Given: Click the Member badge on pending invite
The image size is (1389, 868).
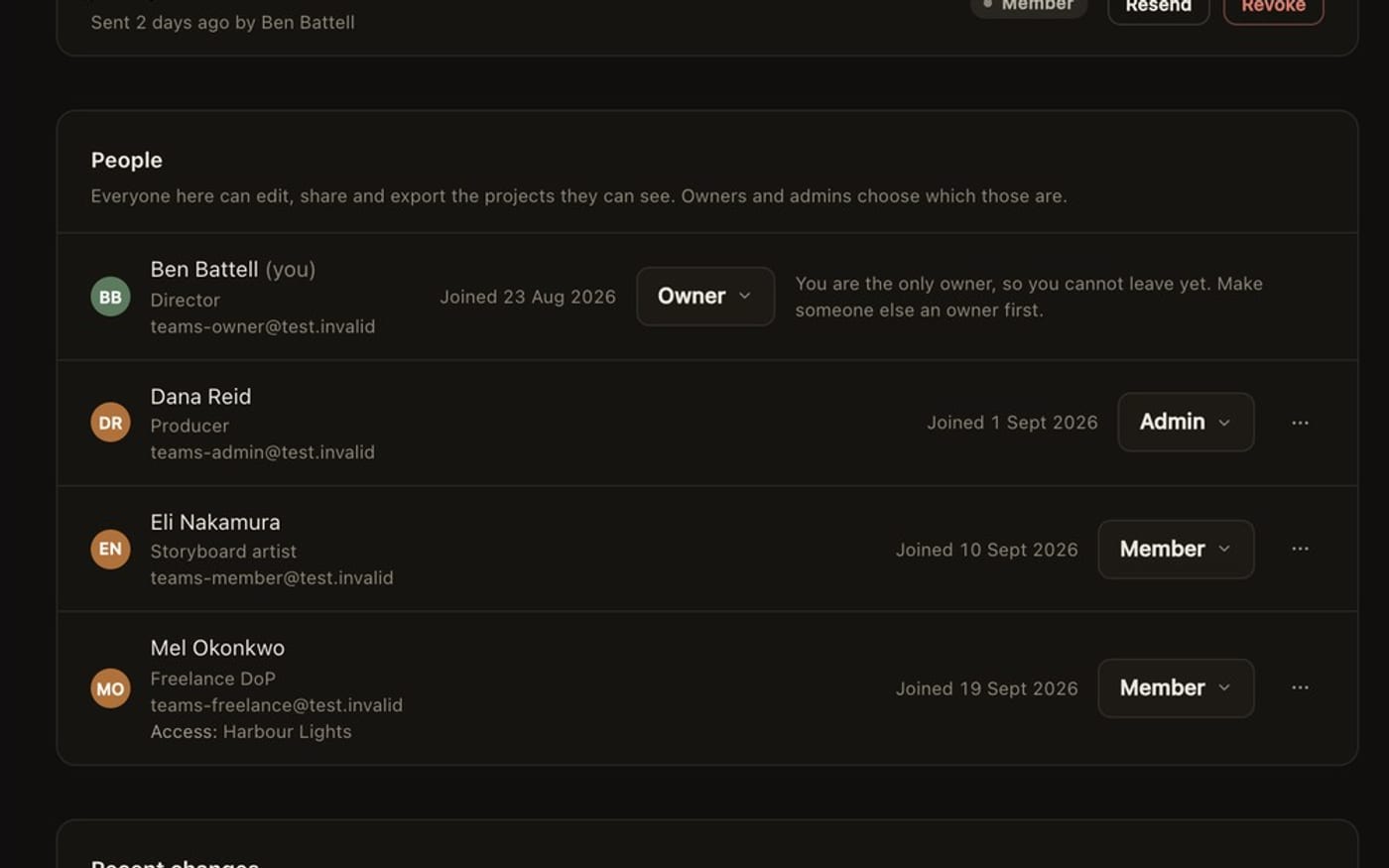Looking at the screenshot, I should 1029,6.
